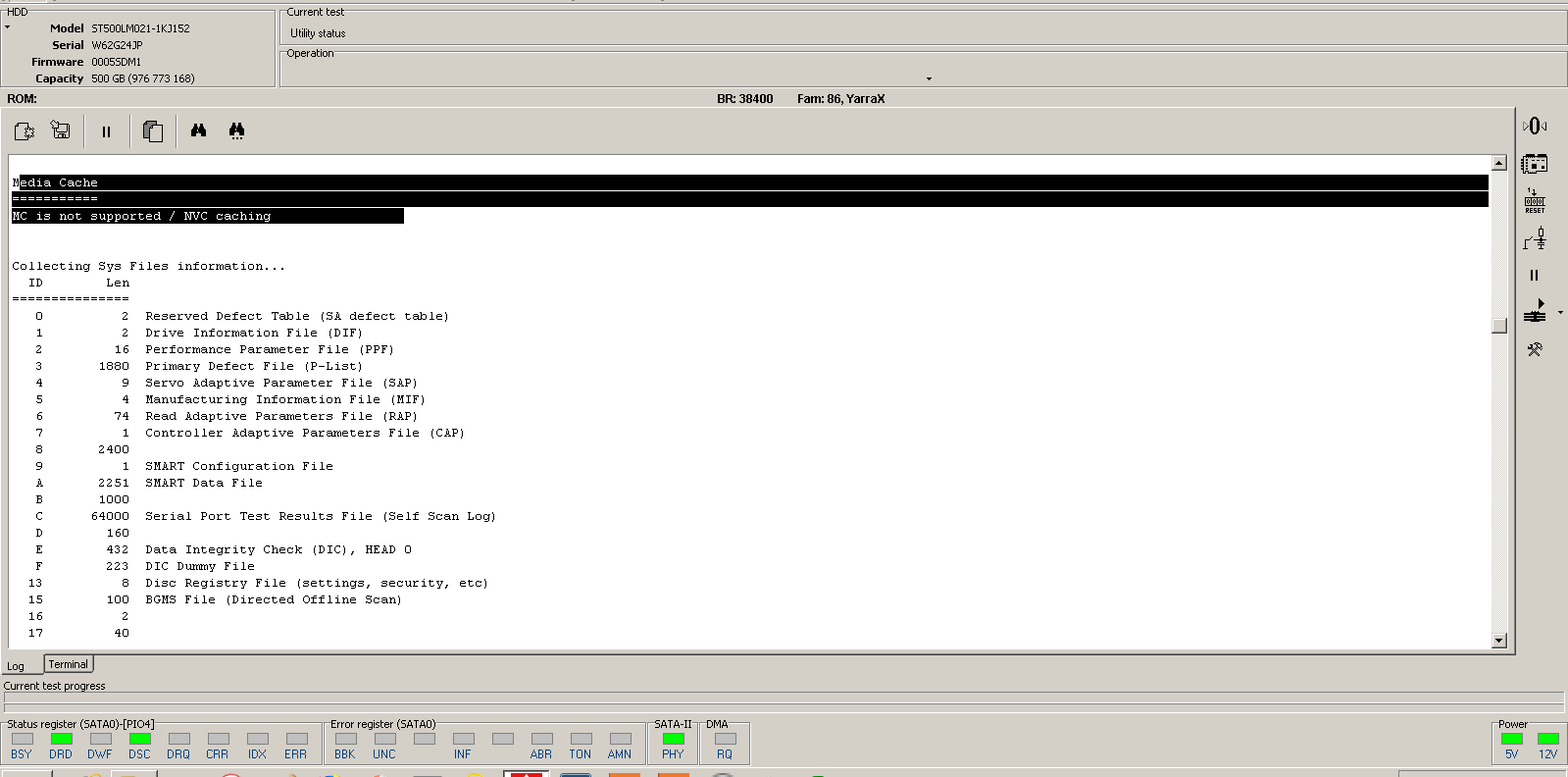Click the log scrollbar down arrow
This screenshot has width=1568, height=777.
pyautogui.click(x=1498, y=641)
